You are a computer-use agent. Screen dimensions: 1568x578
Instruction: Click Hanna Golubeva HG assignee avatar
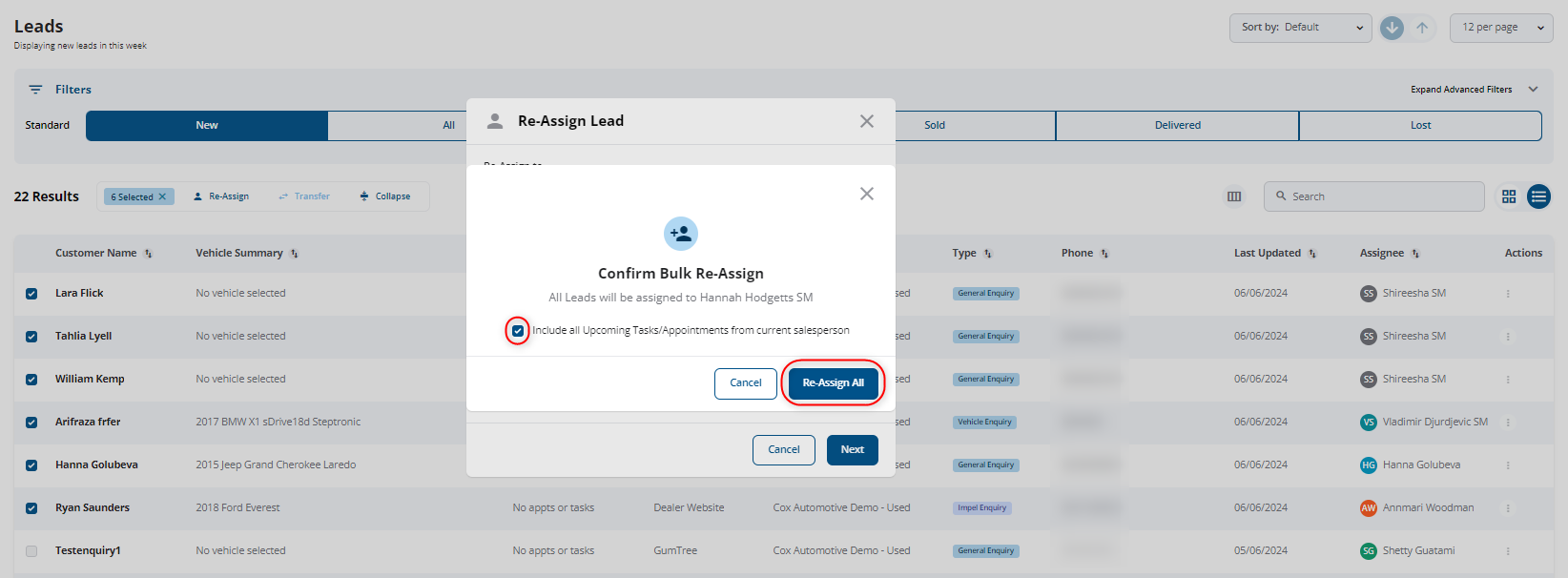click(1369, 465)
